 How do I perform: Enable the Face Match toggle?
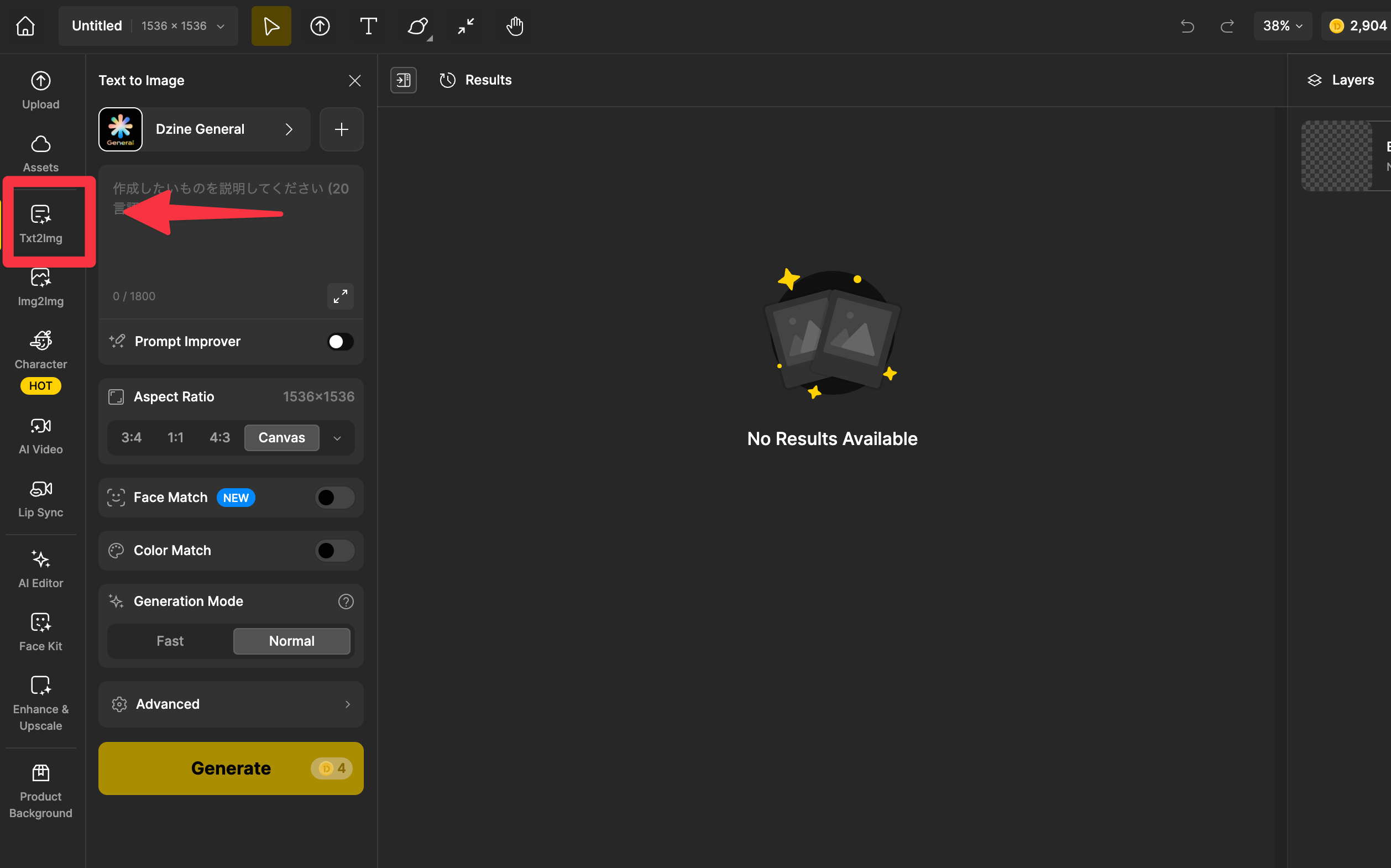coord(334,497)
